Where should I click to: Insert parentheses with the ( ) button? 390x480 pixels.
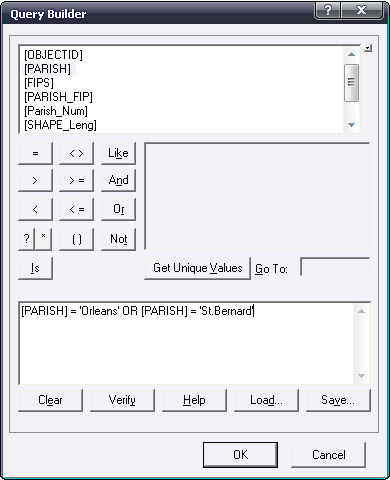(x=76, y=239)
